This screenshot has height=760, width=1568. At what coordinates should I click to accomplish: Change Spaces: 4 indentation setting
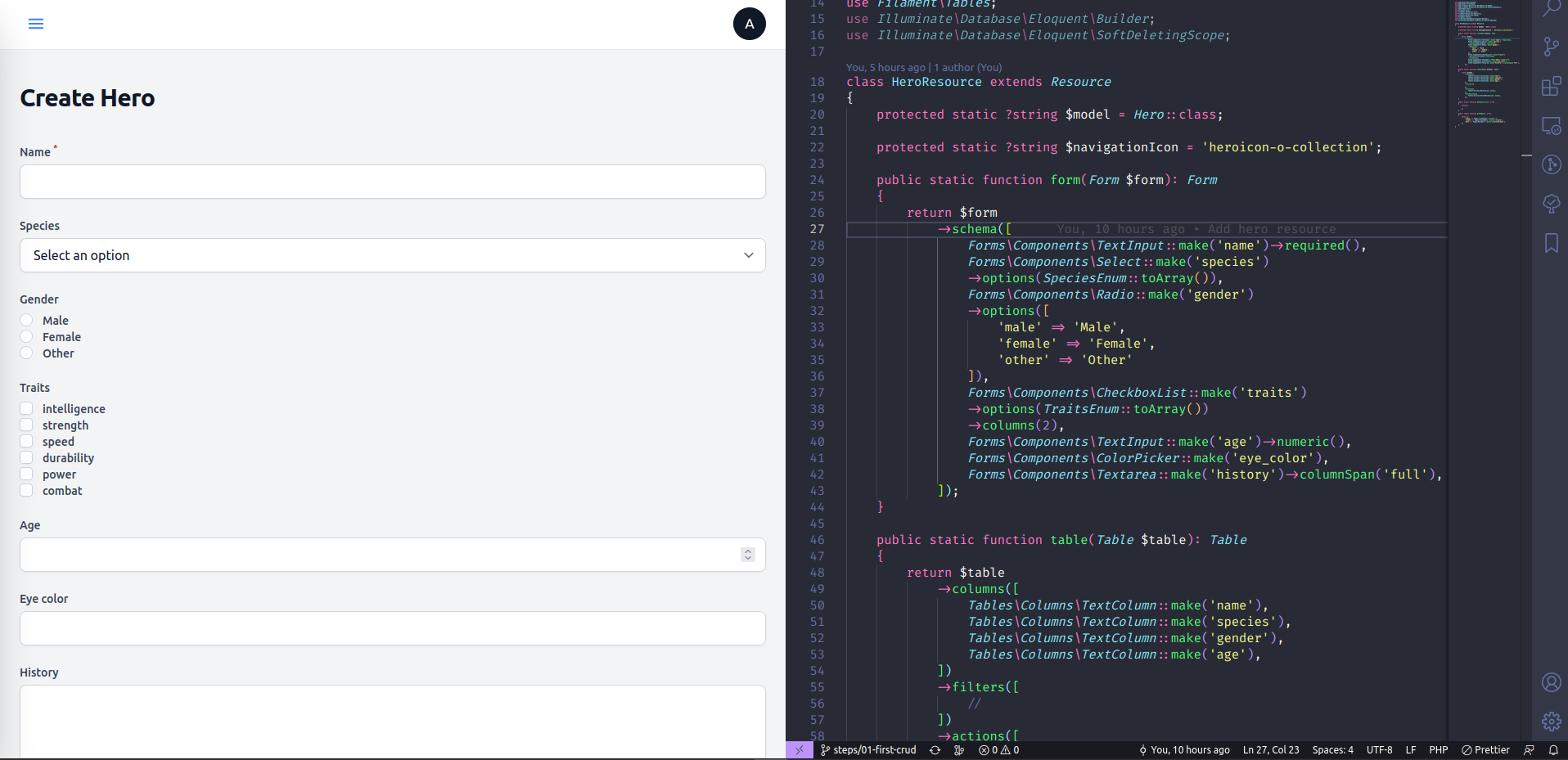pos(1332,750)
